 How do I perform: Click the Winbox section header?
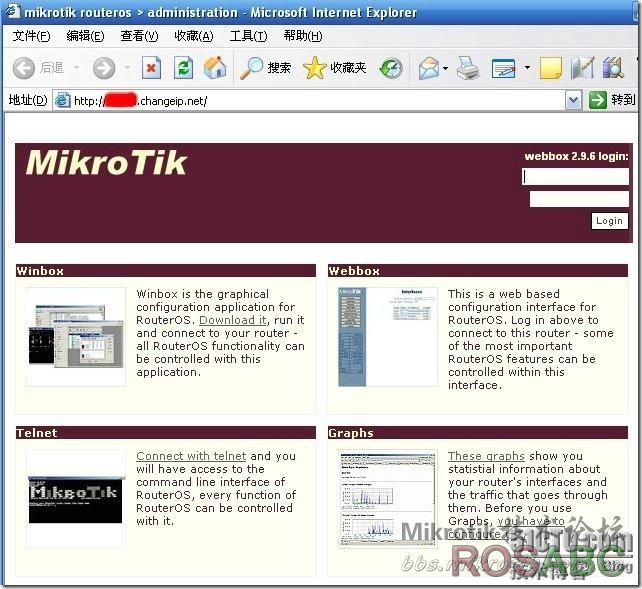coord(166,271)
